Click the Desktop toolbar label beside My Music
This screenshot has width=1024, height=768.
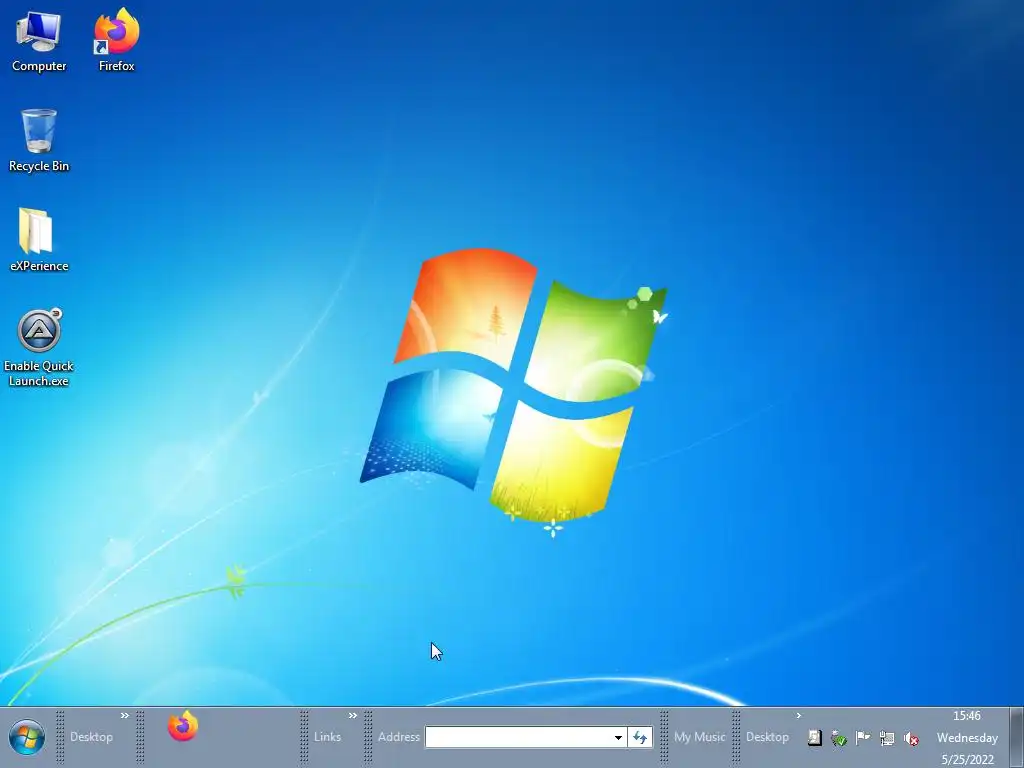tap(767, 737)
